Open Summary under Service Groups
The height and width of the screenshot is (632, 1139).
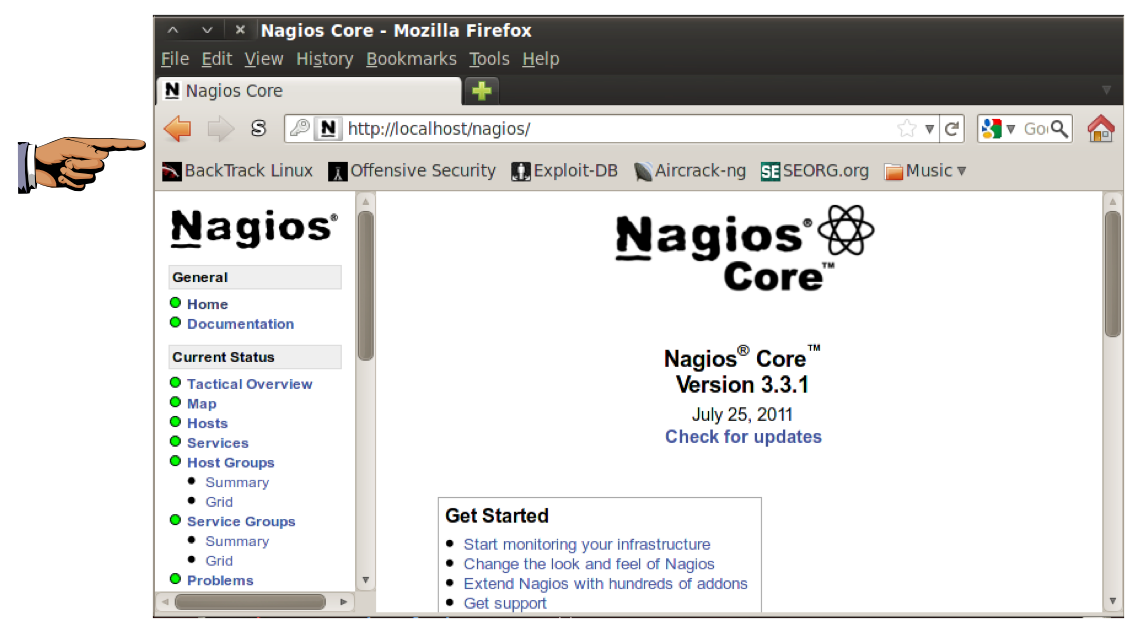tap(237, 541)
